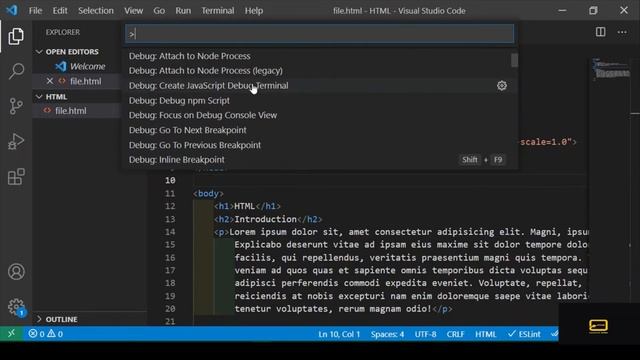This screenshot has width=640, height=360.
Task: Show errors and warnings count
Action: pos(45,334)
